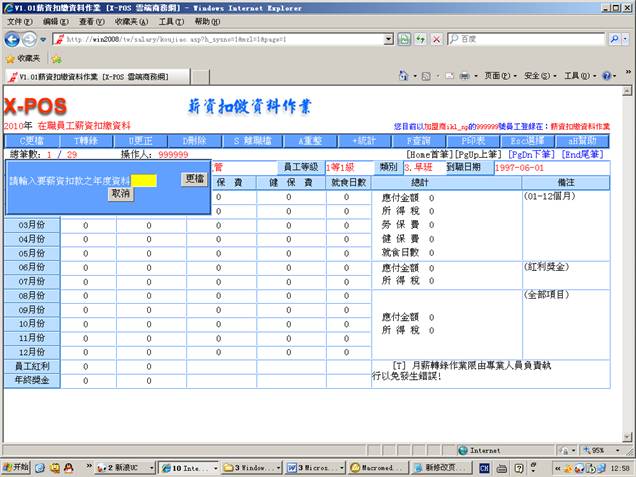Click the 更檔 button in dialog
The width and height of the screenshot is (636, 477).
click(x=194, y=179)
